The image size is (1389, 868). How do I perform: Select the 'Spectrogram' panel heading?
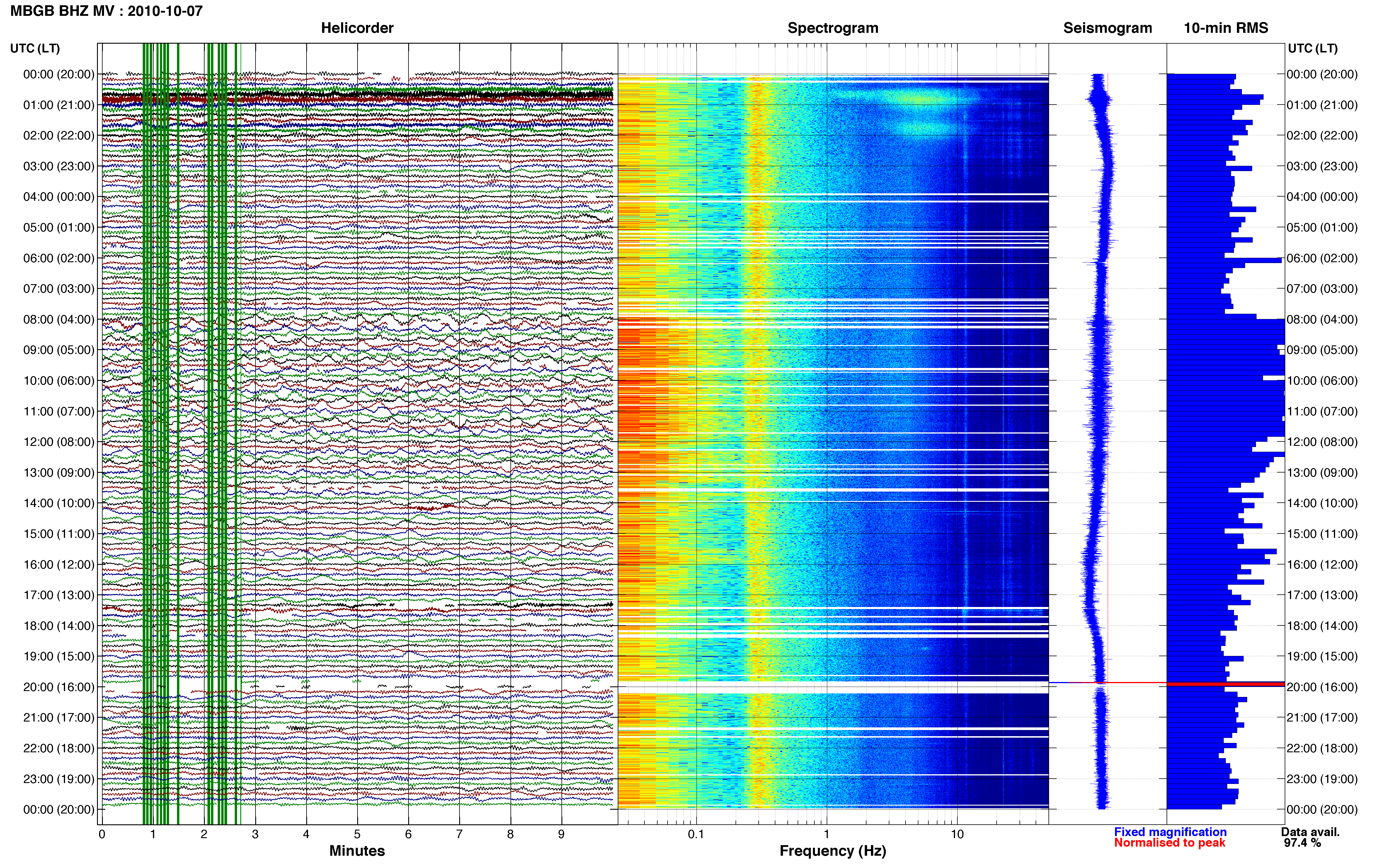click(833, 28)
